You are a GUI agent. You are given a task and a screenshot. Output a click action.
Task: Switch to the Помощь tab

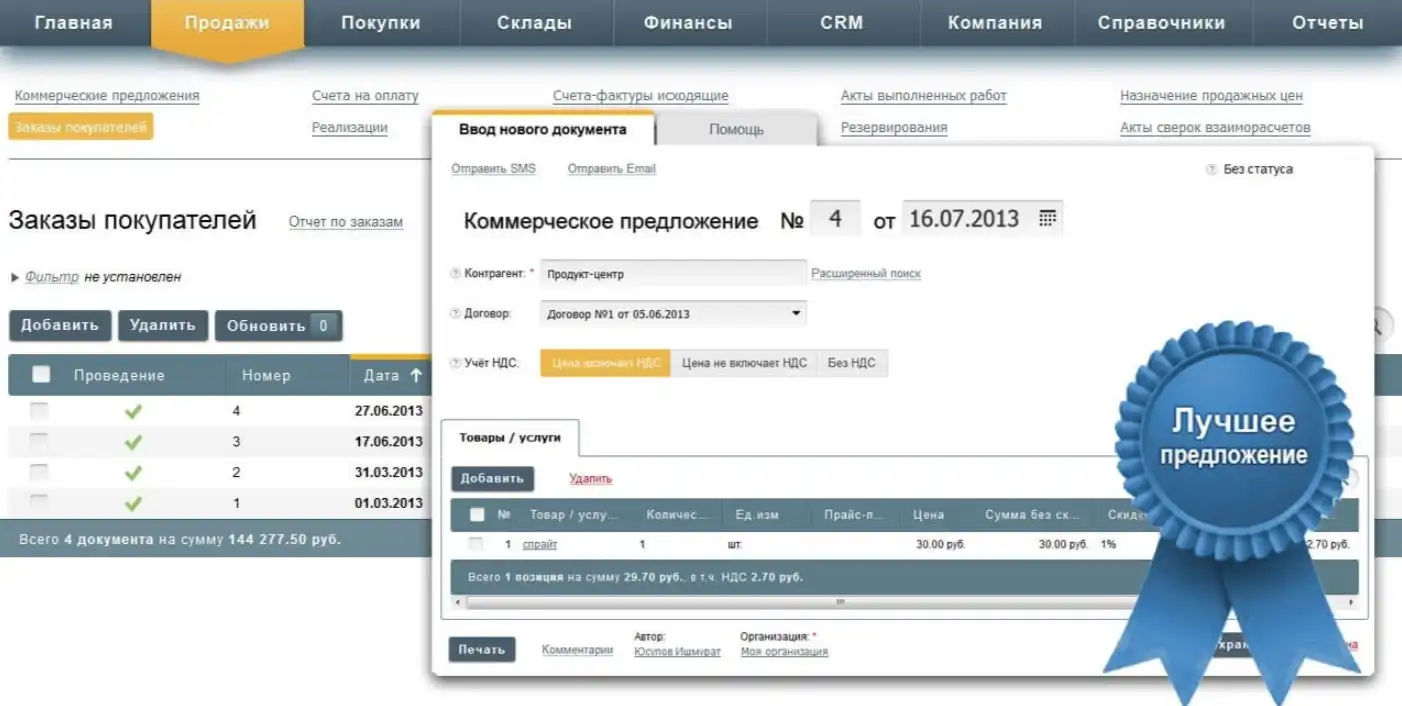pos(737,128)
